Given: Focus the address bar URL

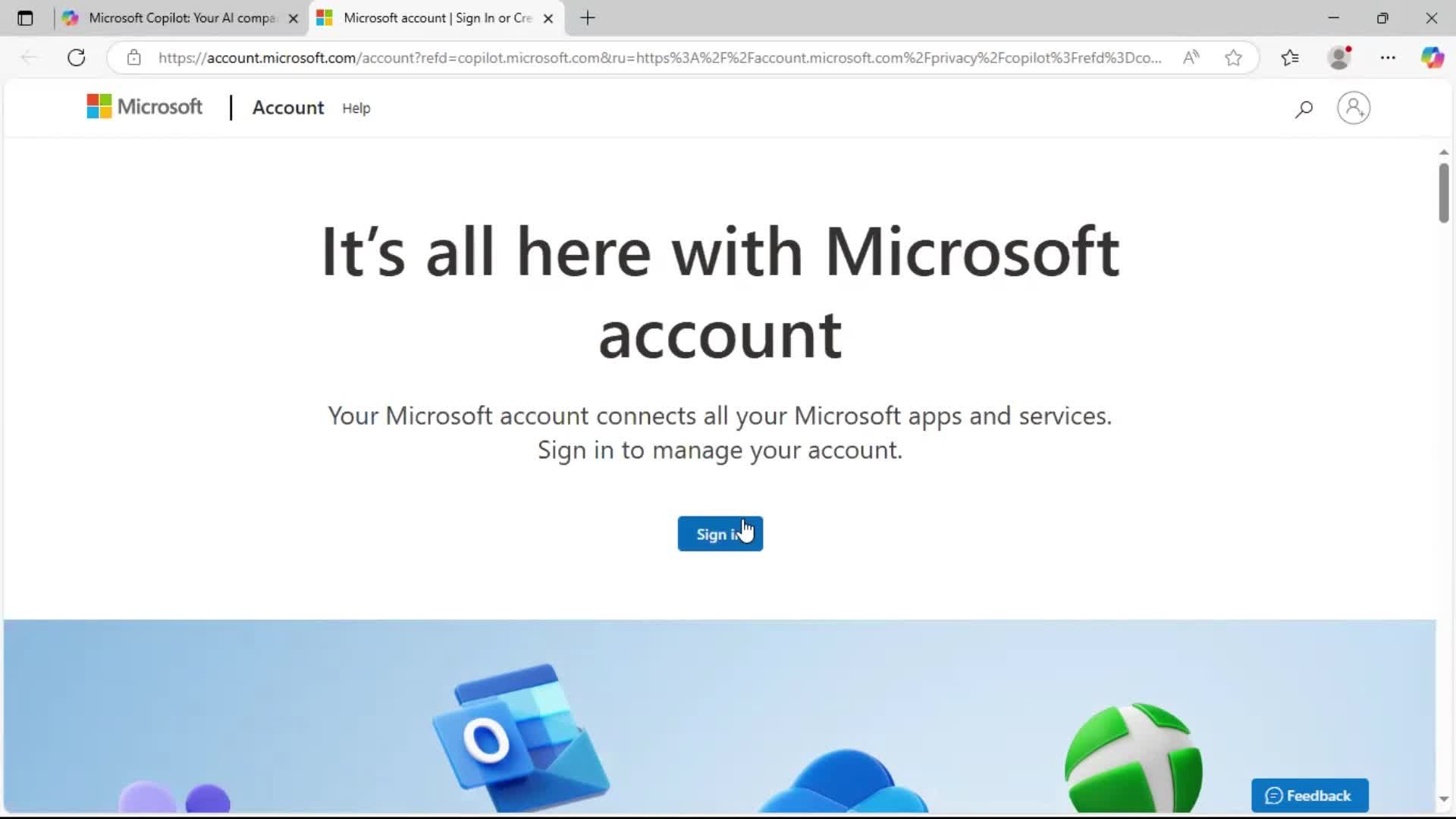Looking at the screenshot, I should coord(660,58).
